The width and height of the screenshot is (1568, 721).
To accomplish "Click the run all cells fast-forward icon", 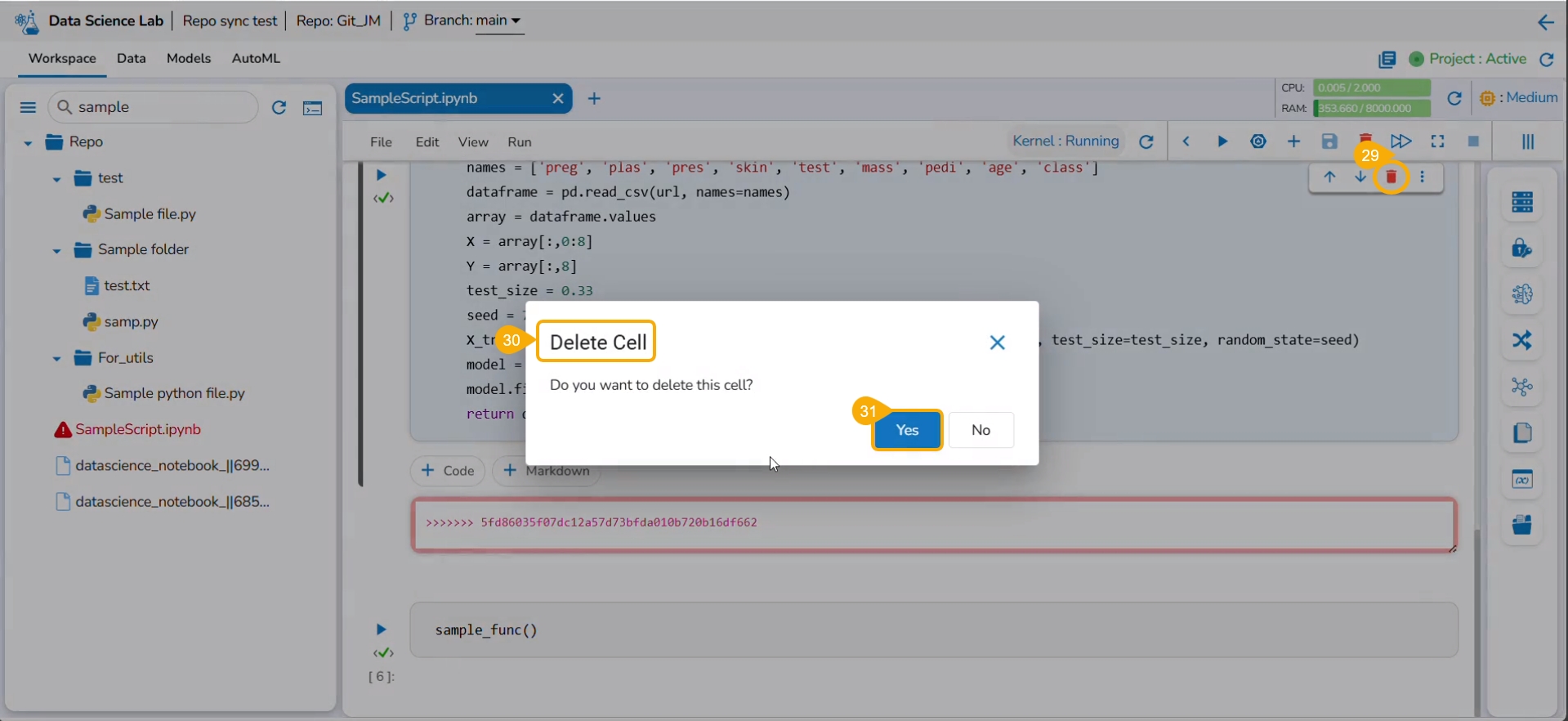I will coord(1400,141).
